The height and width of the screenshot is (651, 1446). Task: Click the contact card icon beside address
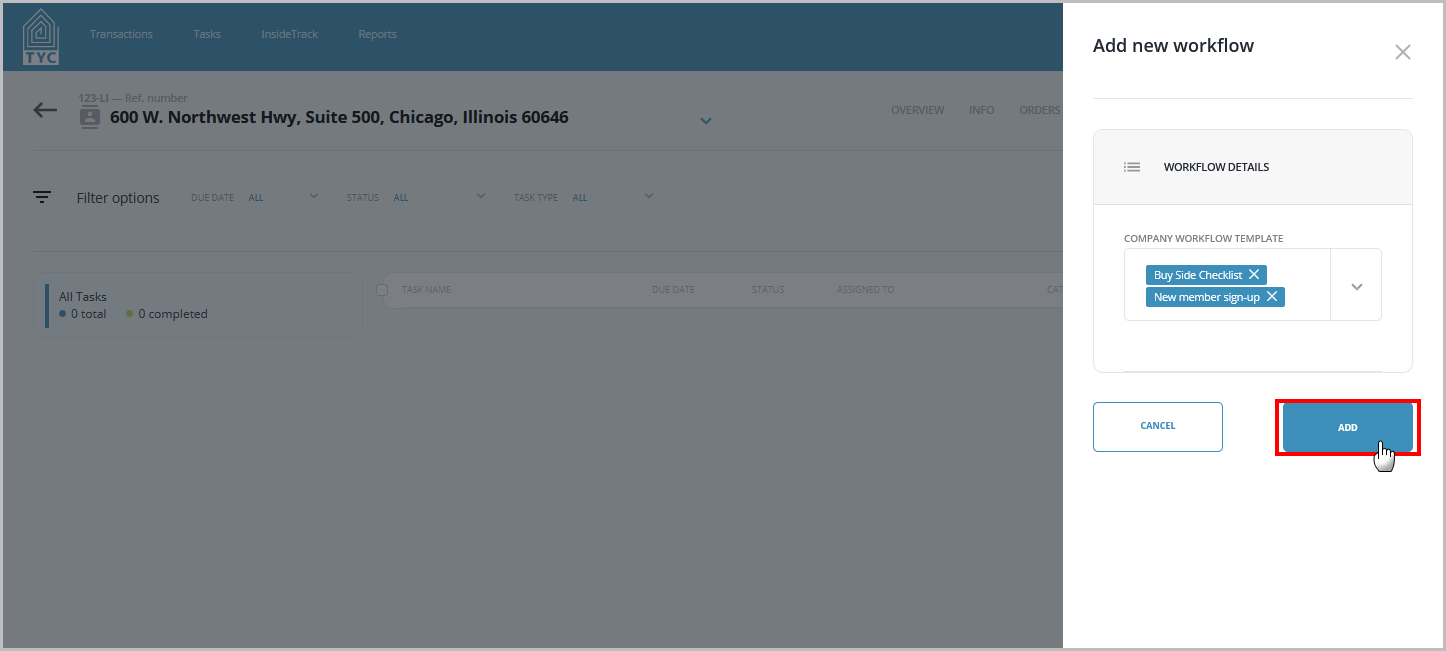coord(90,118)
